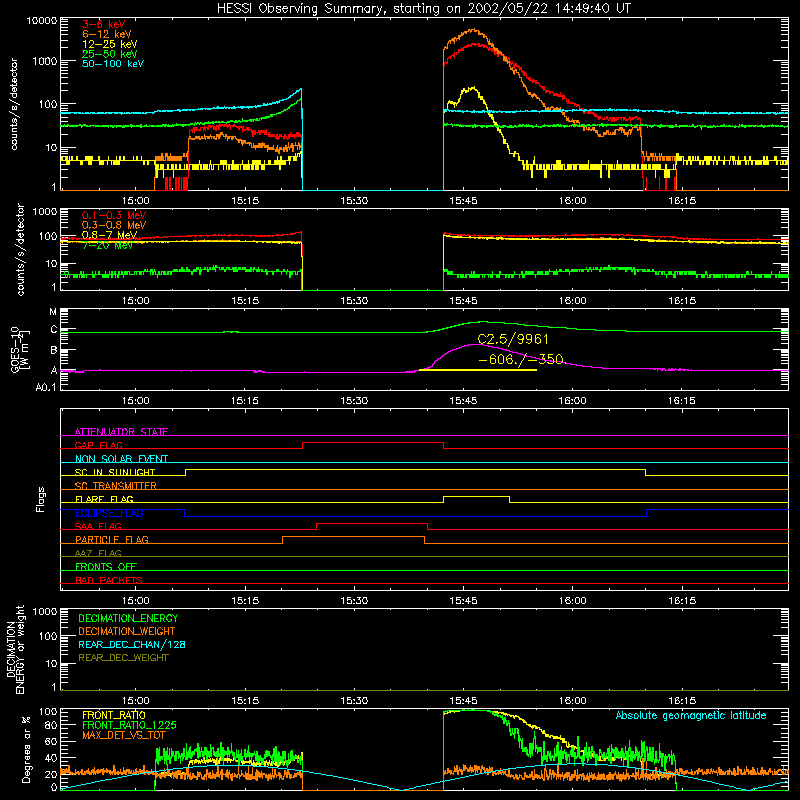Click the yellow flare duration bar in GOES plot

pyautogui.click(x=478, y=370)
